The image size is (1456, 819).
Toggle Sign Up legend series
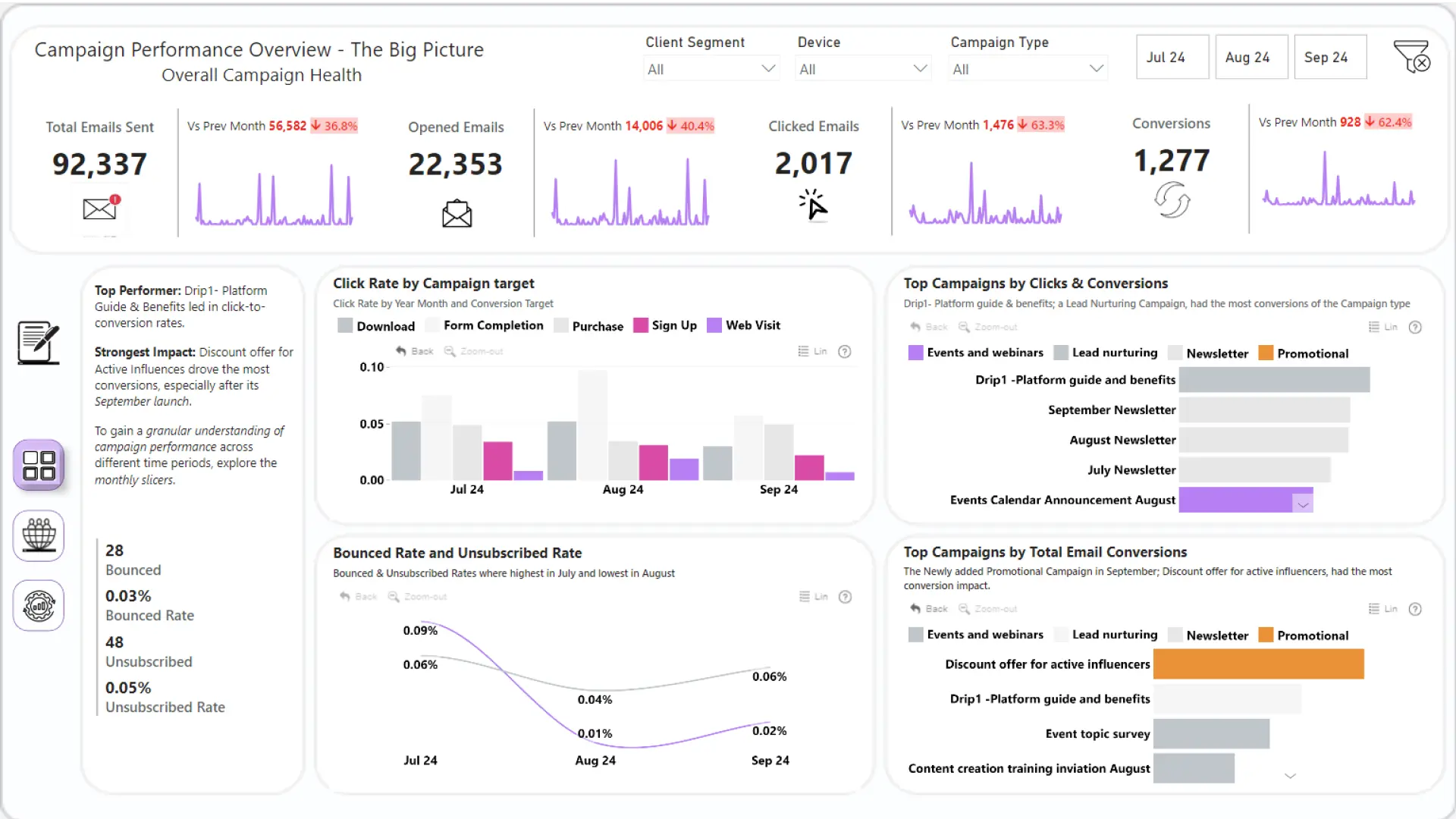tap(665, 325)
